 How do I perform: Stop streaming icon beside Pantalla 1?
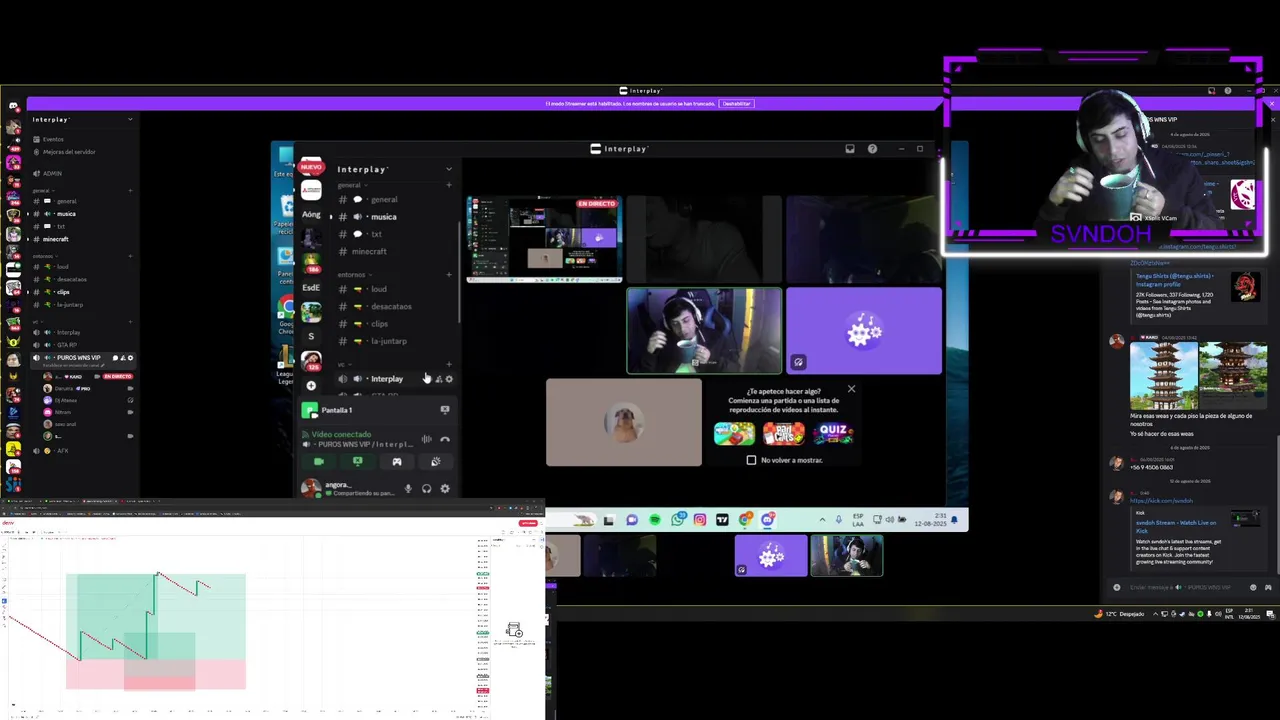[x=445, y=410]
